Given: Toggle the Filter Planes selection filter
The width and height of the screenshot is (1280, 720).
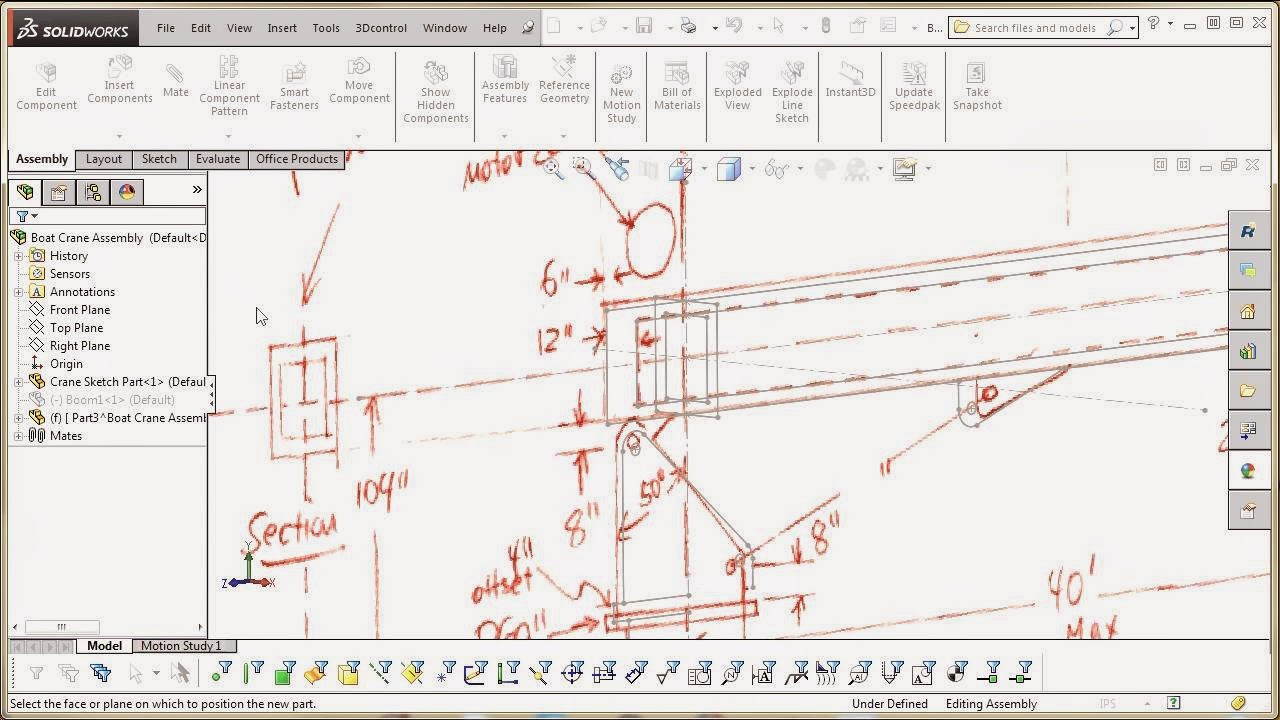Looking at the screenshot, I should point(412,673).
